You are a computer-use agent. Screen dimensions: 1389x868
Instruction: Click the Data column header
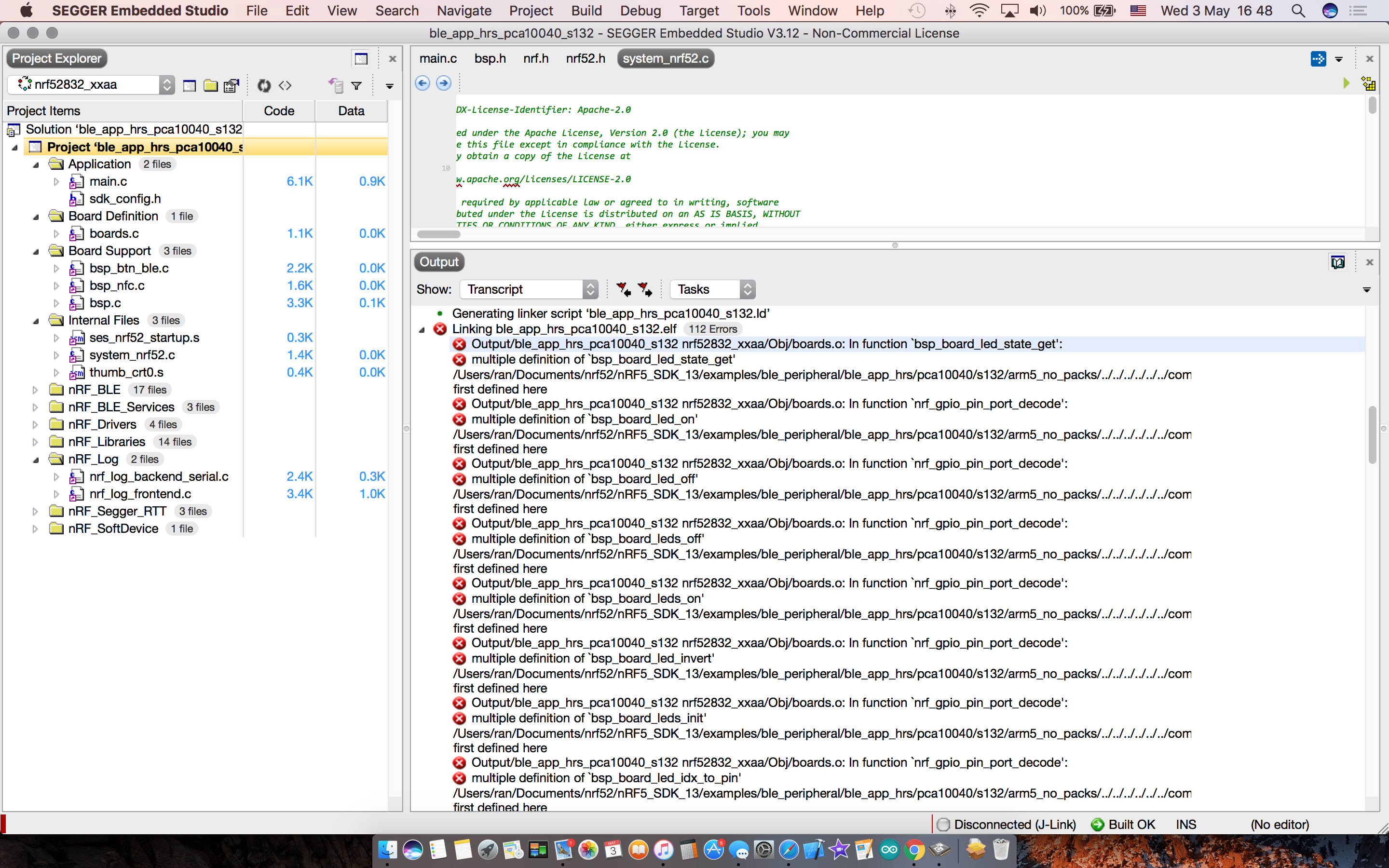(351, 111)
